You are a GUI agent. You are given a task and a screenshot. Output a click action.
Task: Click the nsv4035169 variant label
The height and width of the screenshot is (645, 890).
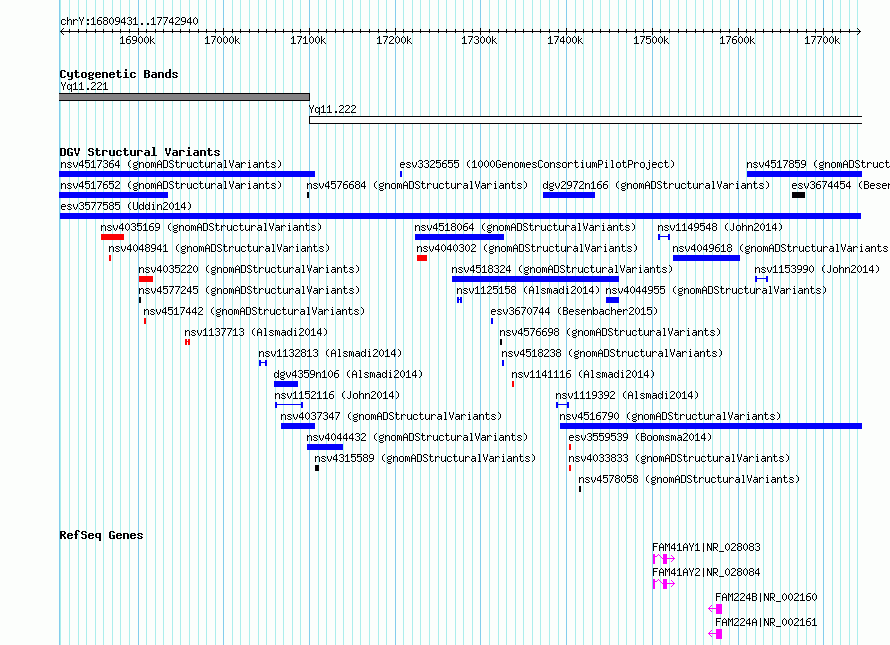211,227
